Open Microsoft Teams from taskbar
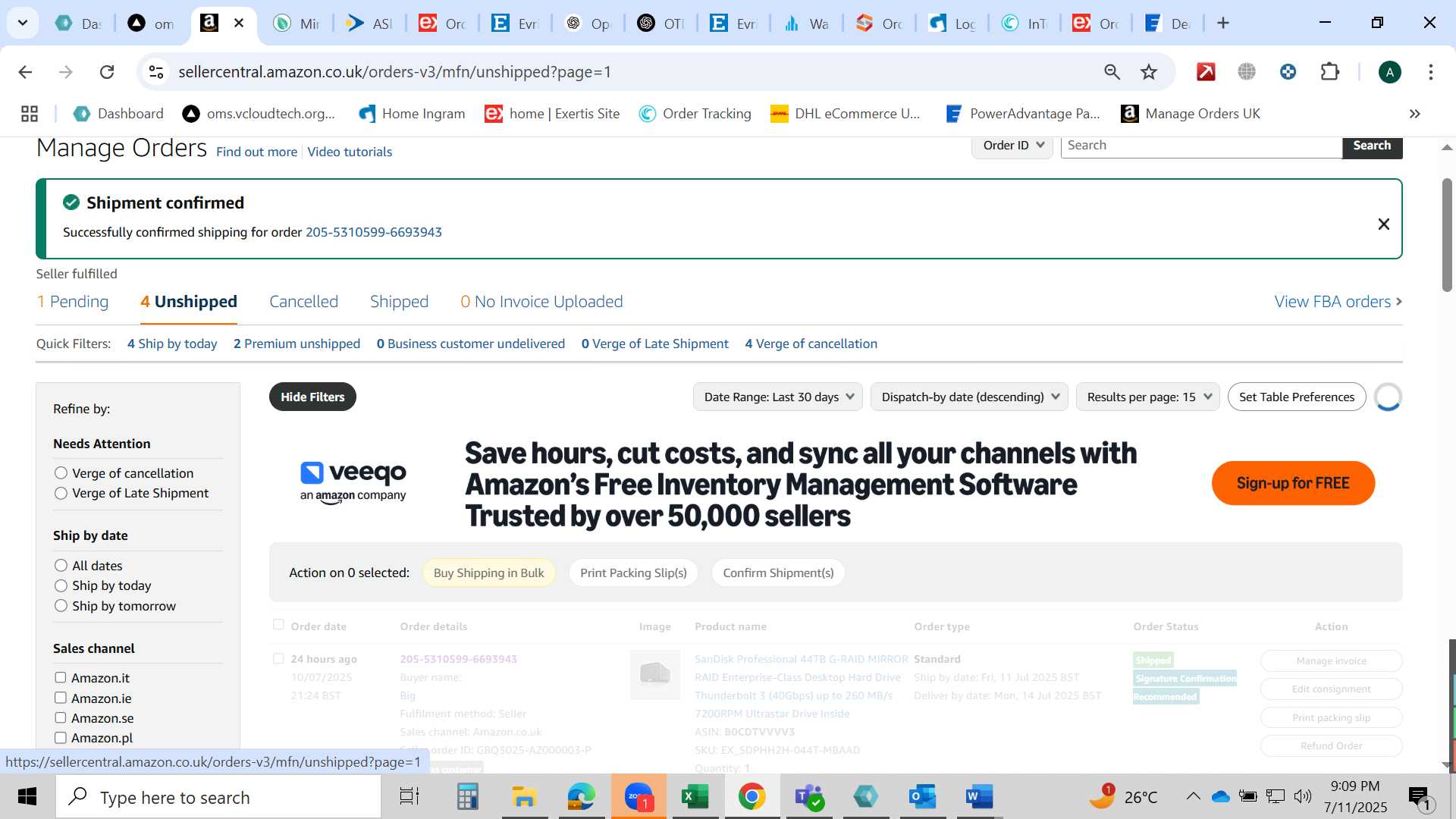The image size is (1456, 819). (808, 797)
